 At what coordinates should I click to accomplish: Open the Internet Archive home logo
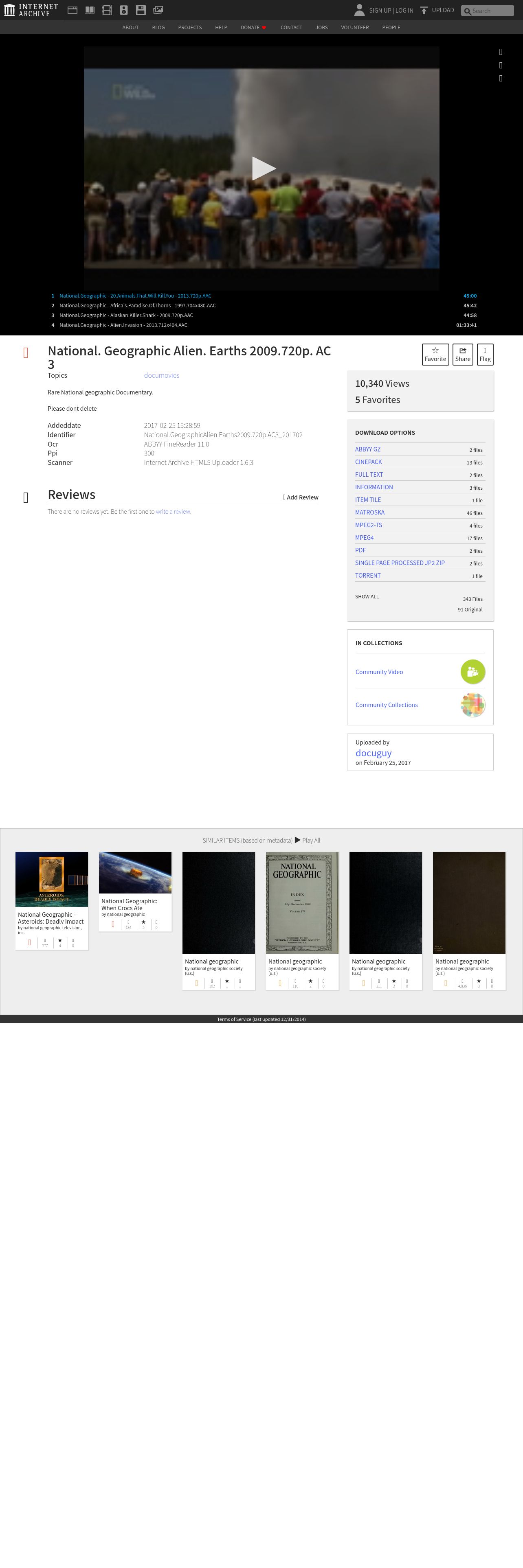click(x=31, y=10)
